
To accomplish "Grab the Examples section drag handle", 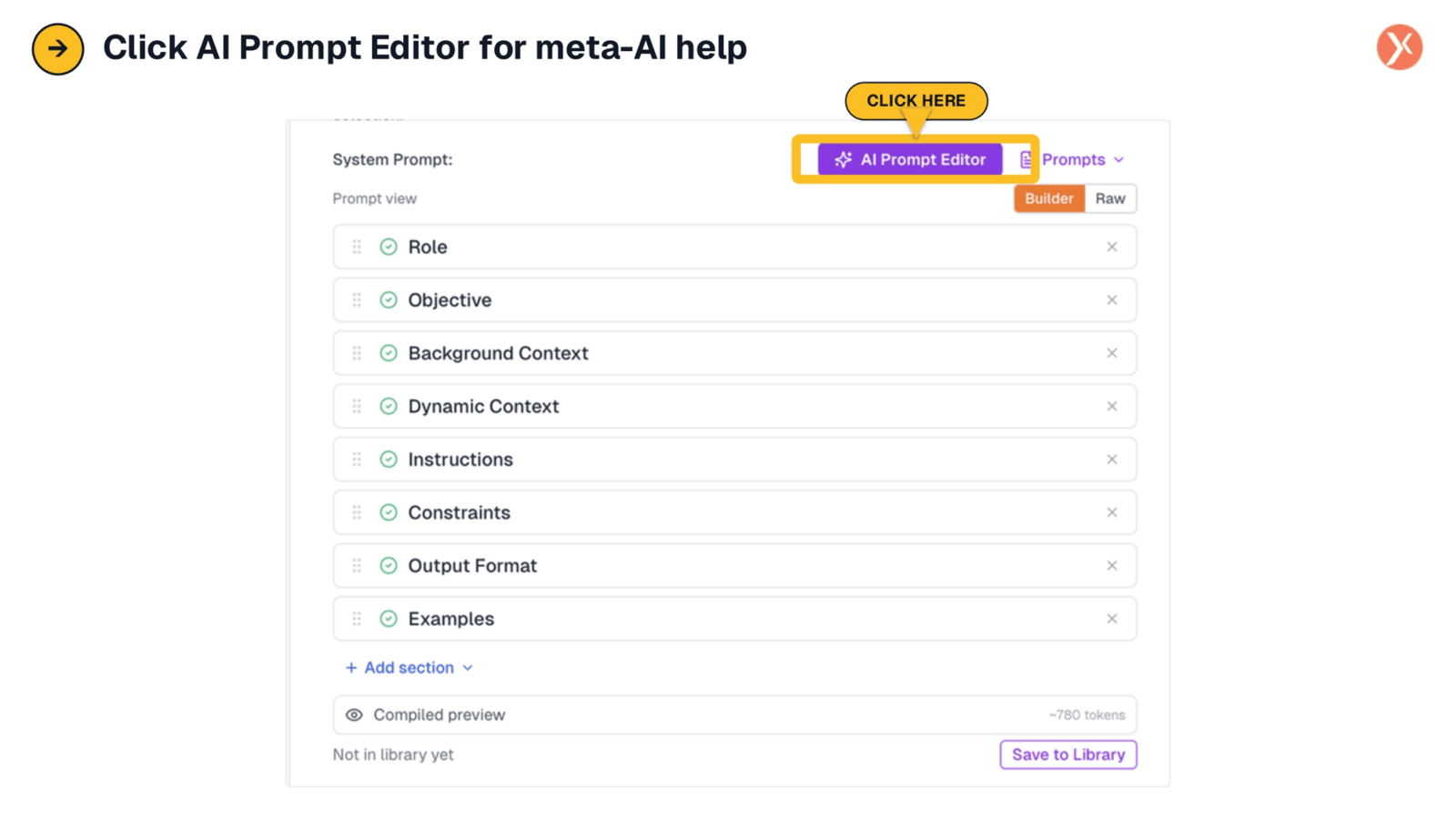I will (x=357, y=619).
